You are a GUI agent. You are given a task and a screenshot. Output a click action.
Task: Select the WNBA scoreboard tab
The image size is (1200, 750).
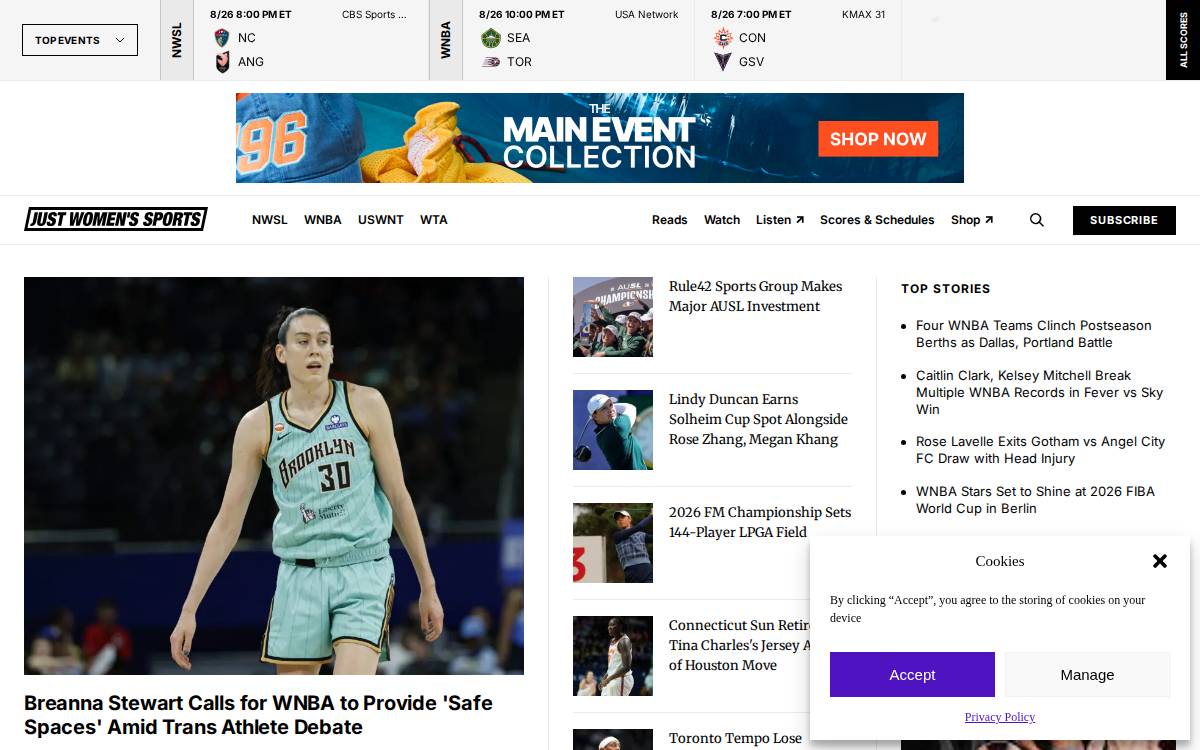click(445, 40)
